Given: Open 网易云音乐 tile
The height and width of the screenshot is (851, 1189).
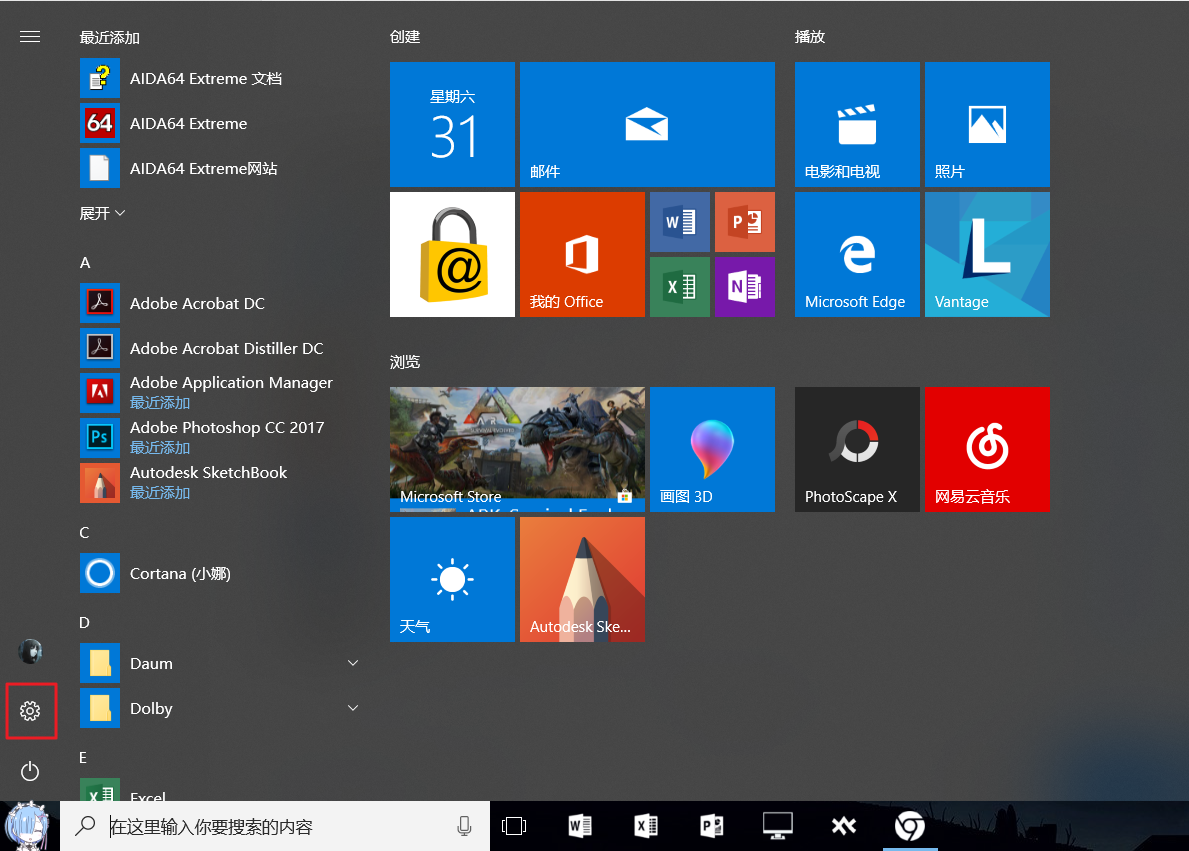Looking at the screenshot, I should 987,449.
